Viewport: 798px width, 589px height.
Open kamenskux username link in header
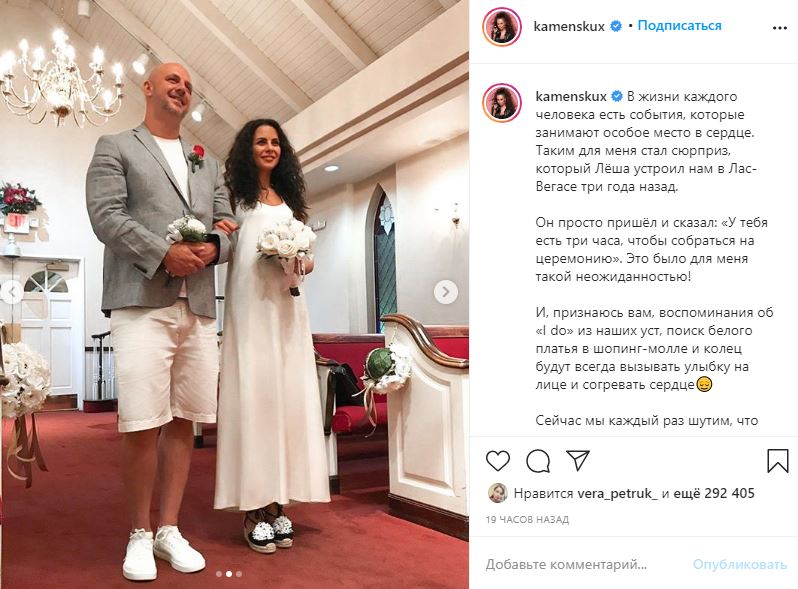[x=568, y=26]
